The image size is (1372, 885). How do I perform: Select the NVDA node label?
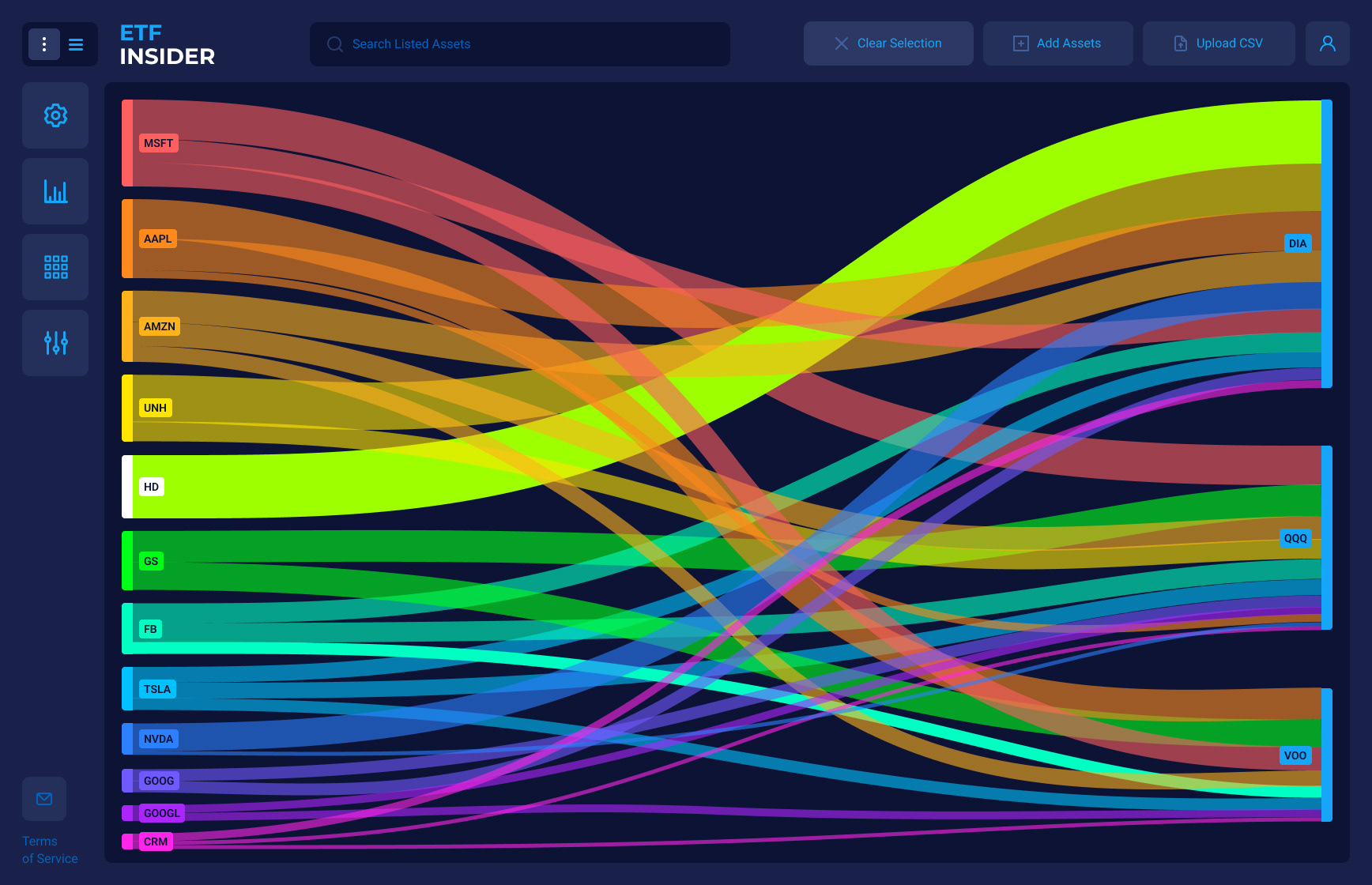tap(158, 739)
